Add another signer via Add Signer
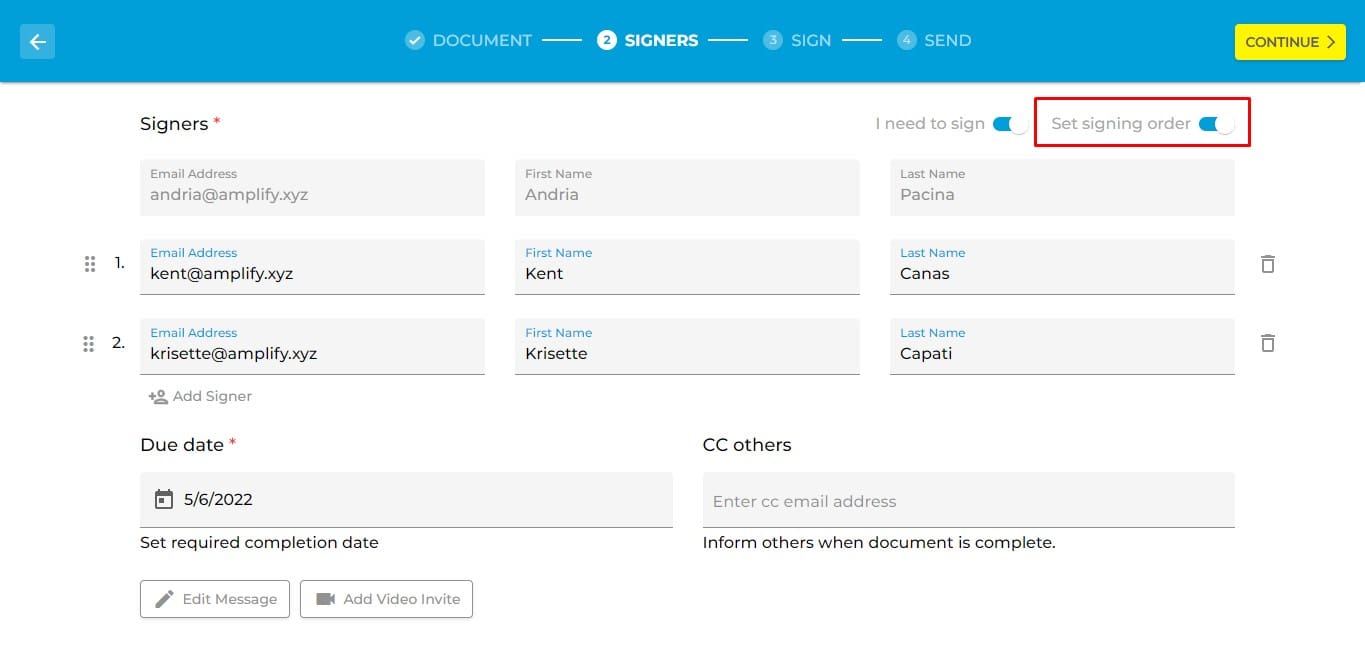 pyautogui.click(x=200, y=396)
